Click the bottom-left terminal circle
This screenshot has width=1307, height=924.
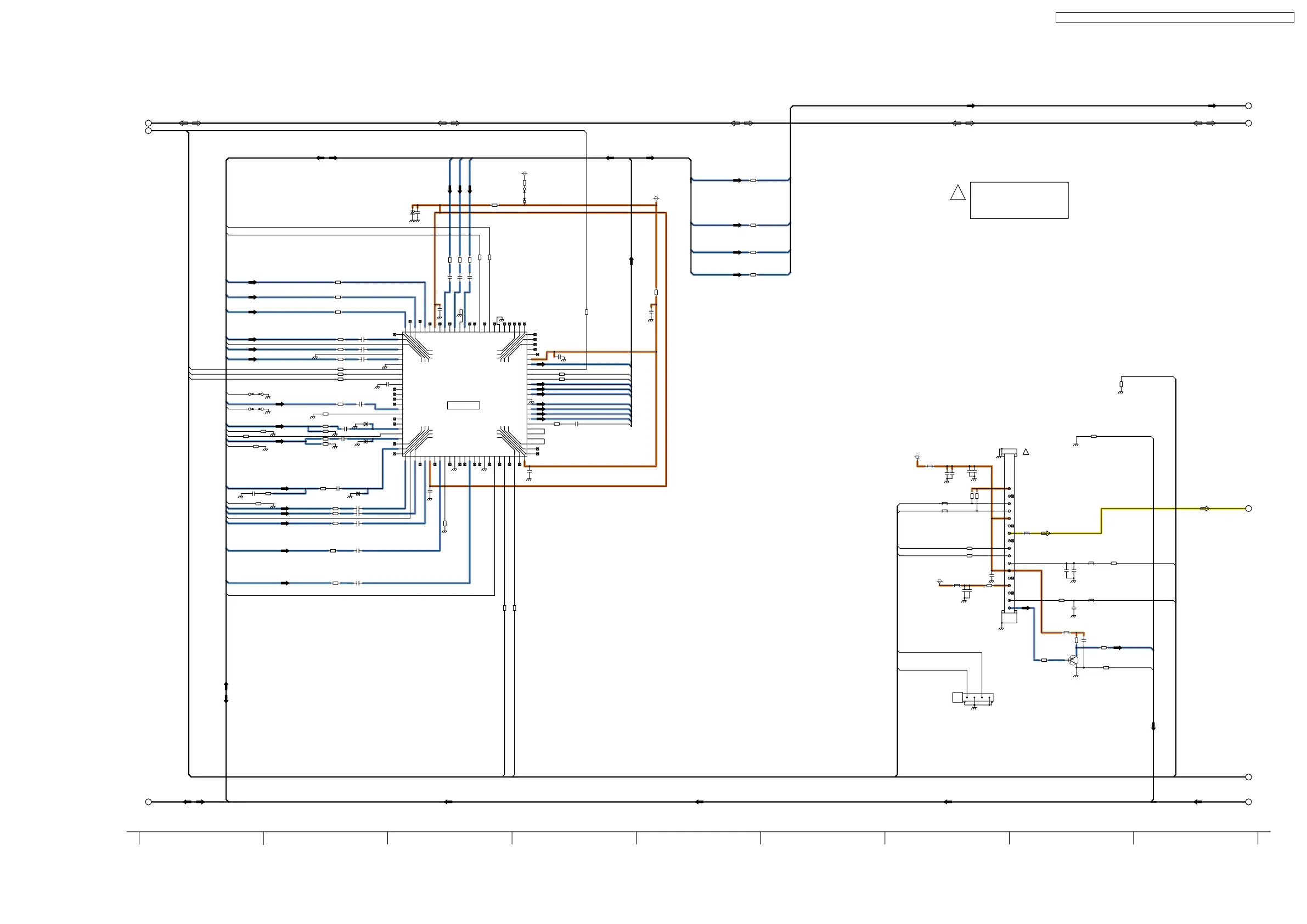point(149,802)
